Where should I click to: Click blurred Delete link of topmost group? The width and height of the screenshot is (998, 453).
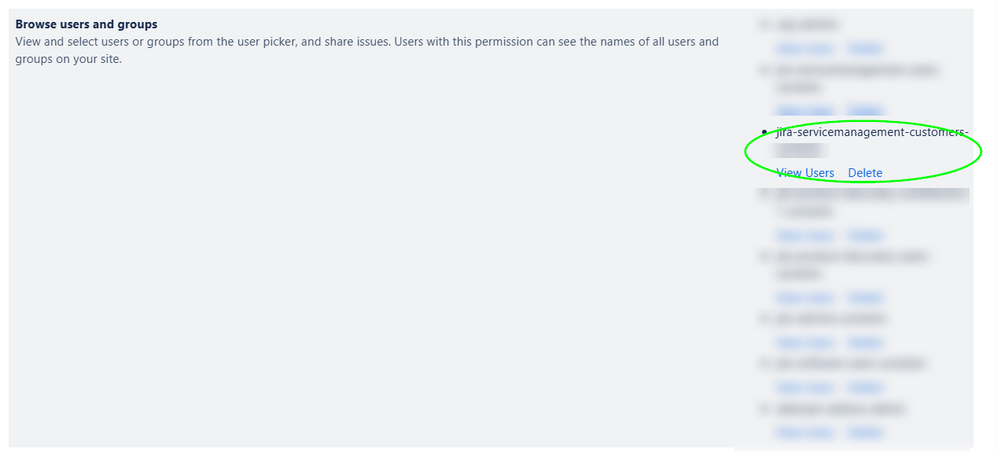[865, 48]
